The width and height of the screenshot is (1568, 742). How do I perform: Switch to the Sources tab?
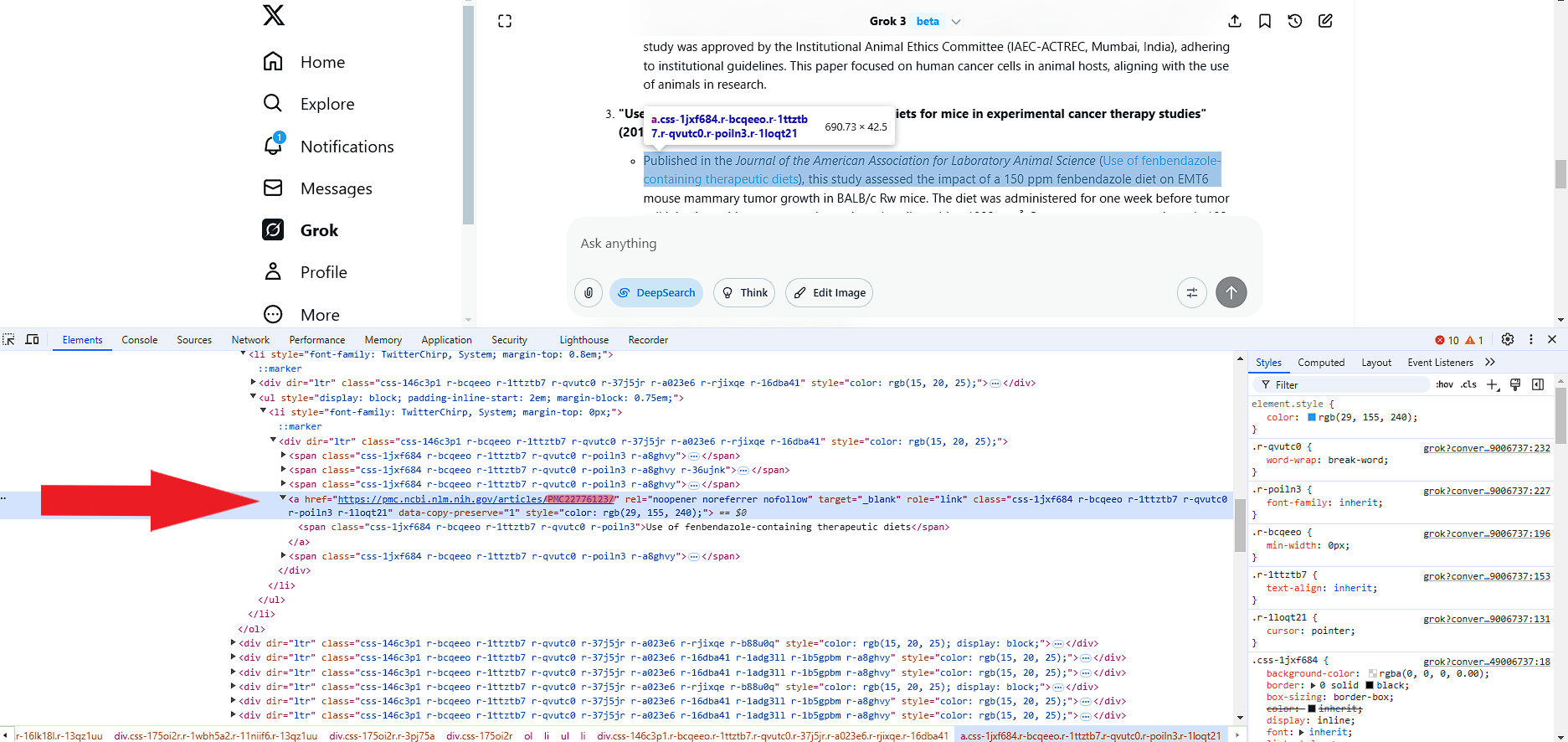(x=194, y=340)
